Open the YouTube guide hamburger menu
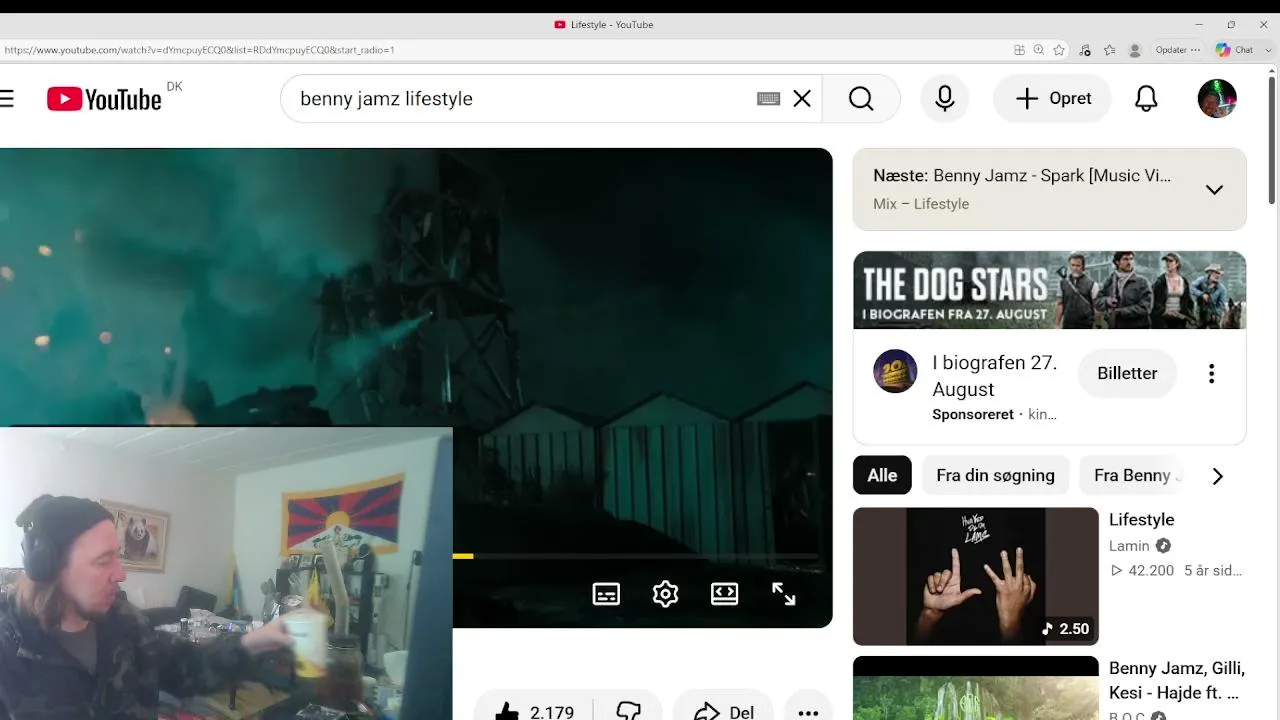This screenshot has width=1280, height=720. [x=6, y=98]
